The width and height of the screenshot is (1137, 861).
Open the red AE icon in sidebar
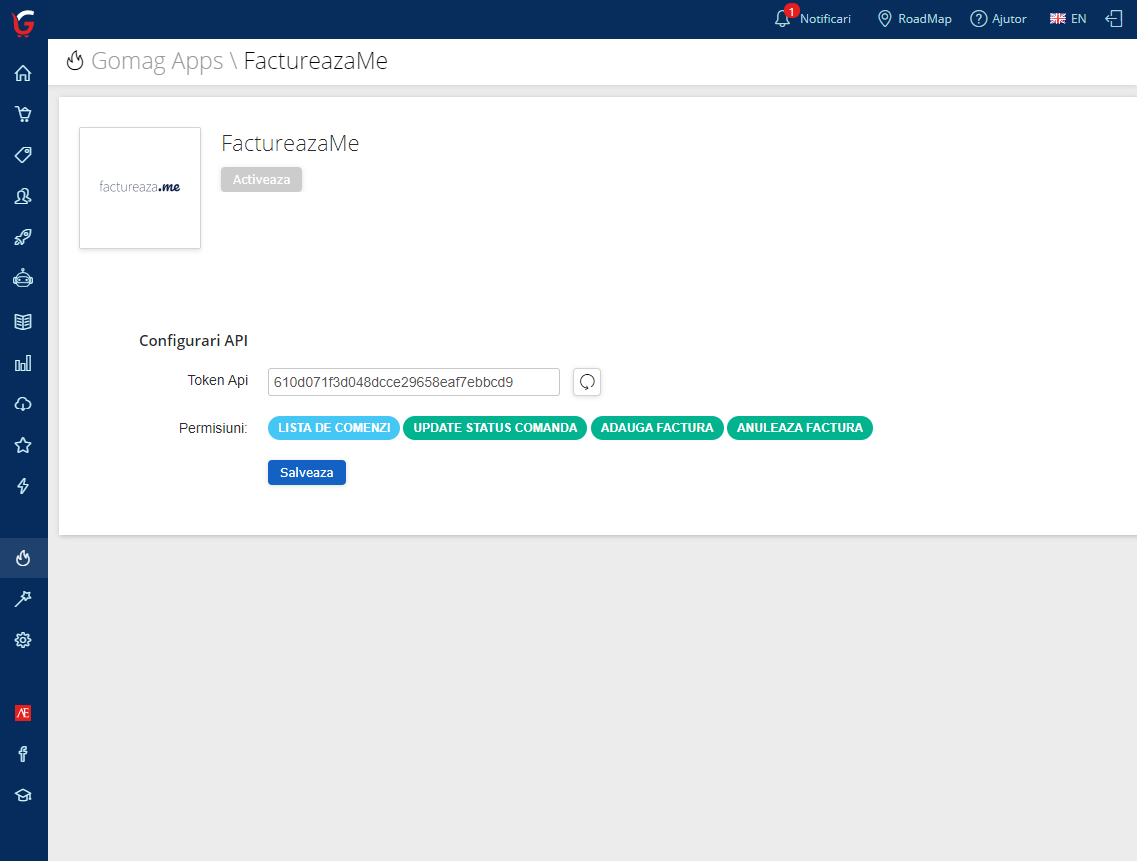(23, 713)
